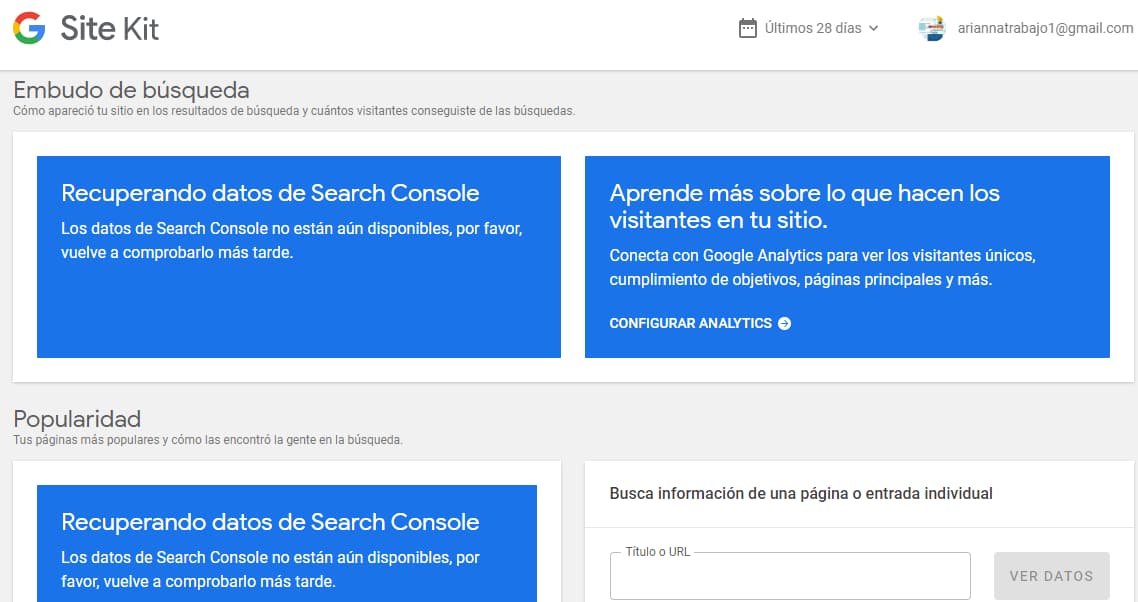
Task: Open the calendar date range icon
Action: pyautogui.click(x=748, y=28)
